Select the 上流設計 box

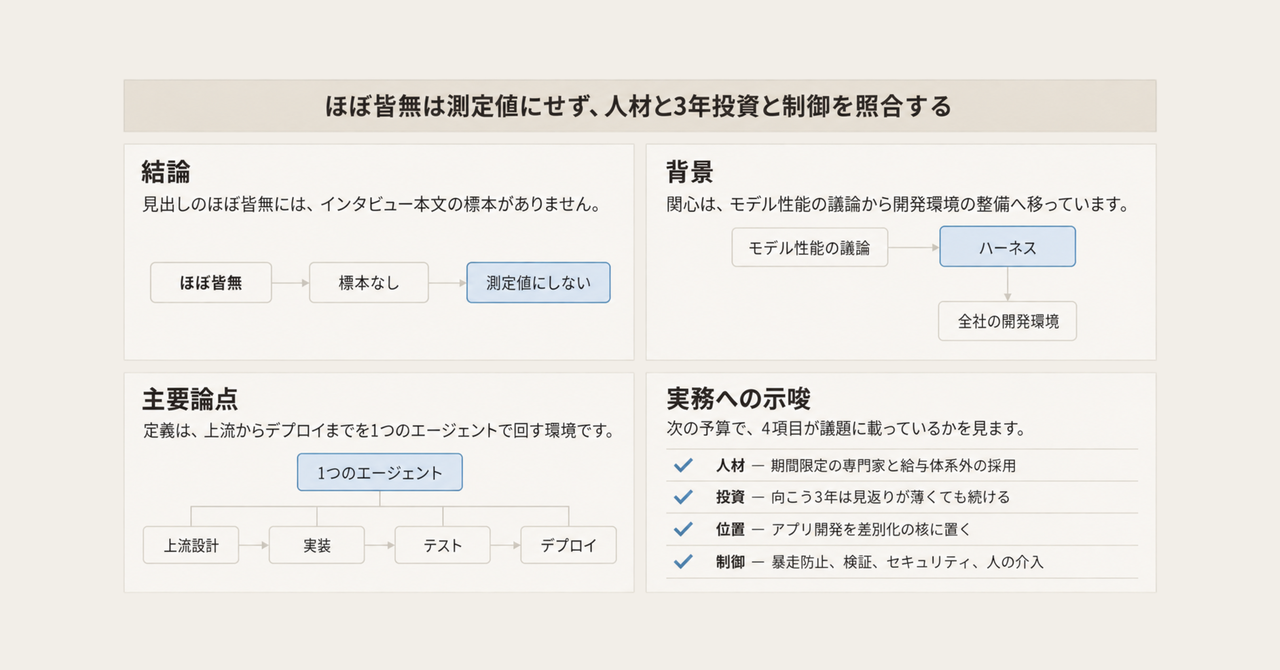[192, 545]
